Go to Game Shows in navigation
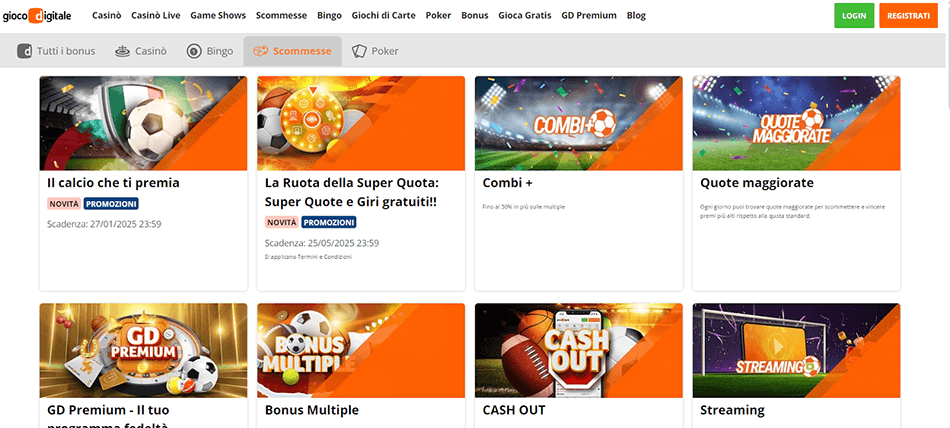 [218, 16]
